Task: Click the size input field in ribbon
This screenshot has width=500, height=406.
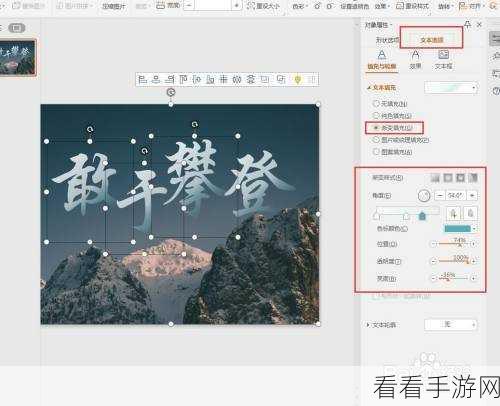Action: coord(213,5)
